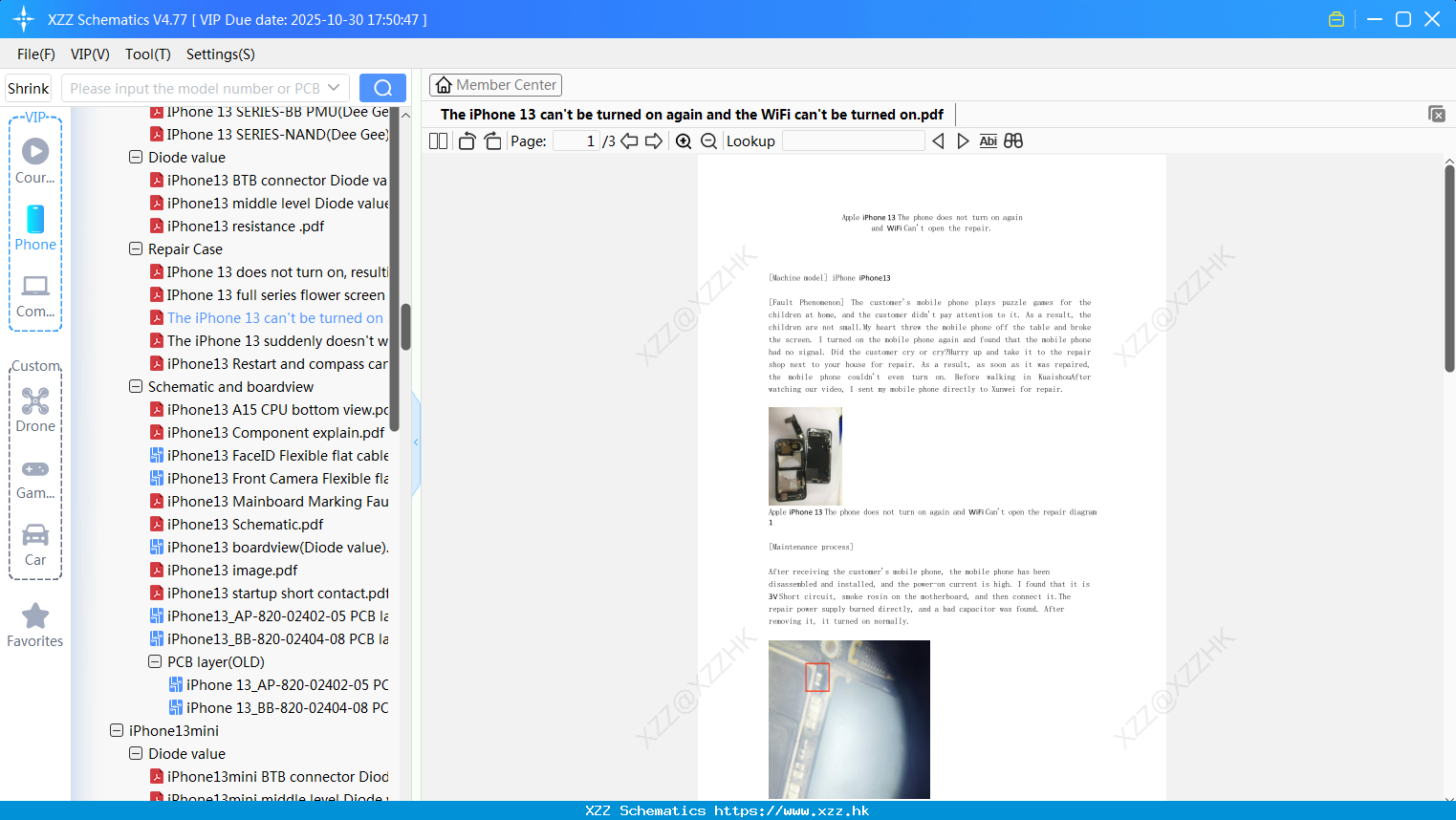
Task: Open the Tool(T) menu
Action: (148, 54)
